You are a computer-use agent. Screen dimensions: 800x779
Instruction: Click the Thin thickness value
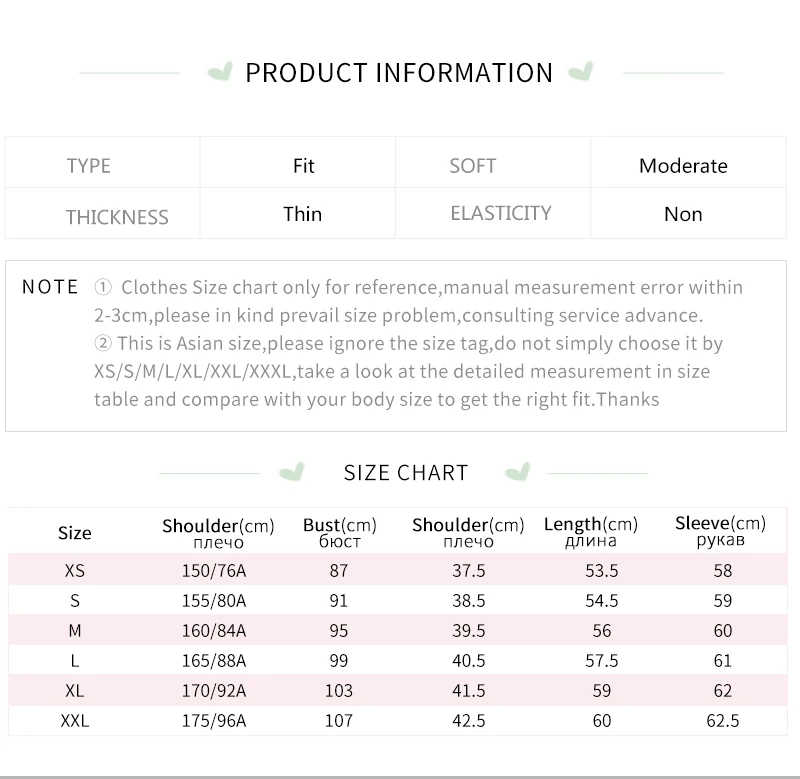click(302, 214)
